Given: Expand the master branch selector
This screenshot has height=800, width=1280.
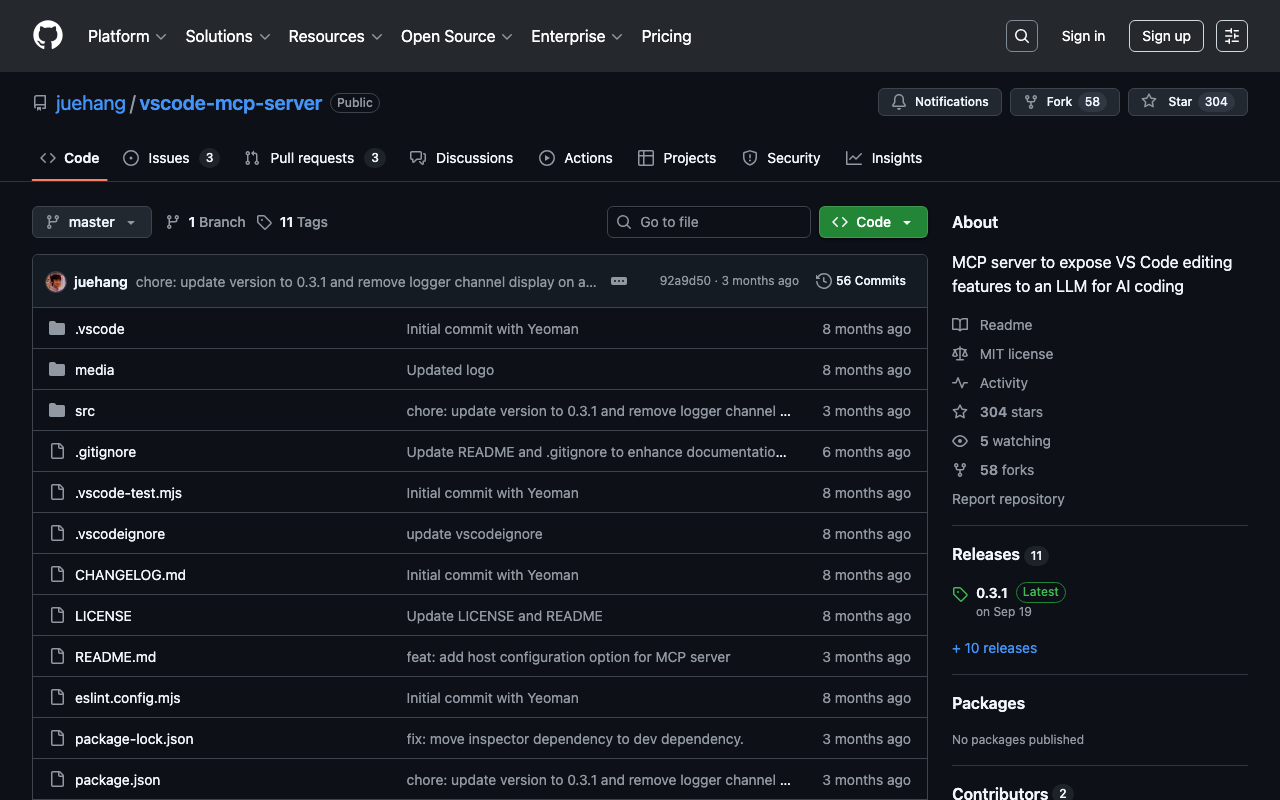Looking at the screenshot, I should 91,222.
